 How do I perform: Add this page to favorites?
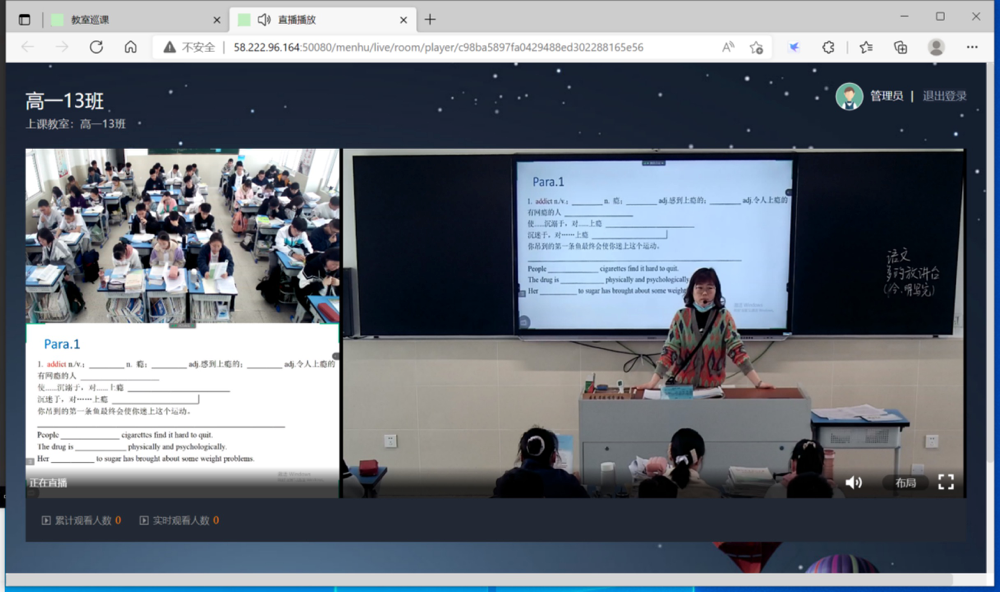[757, 47]
